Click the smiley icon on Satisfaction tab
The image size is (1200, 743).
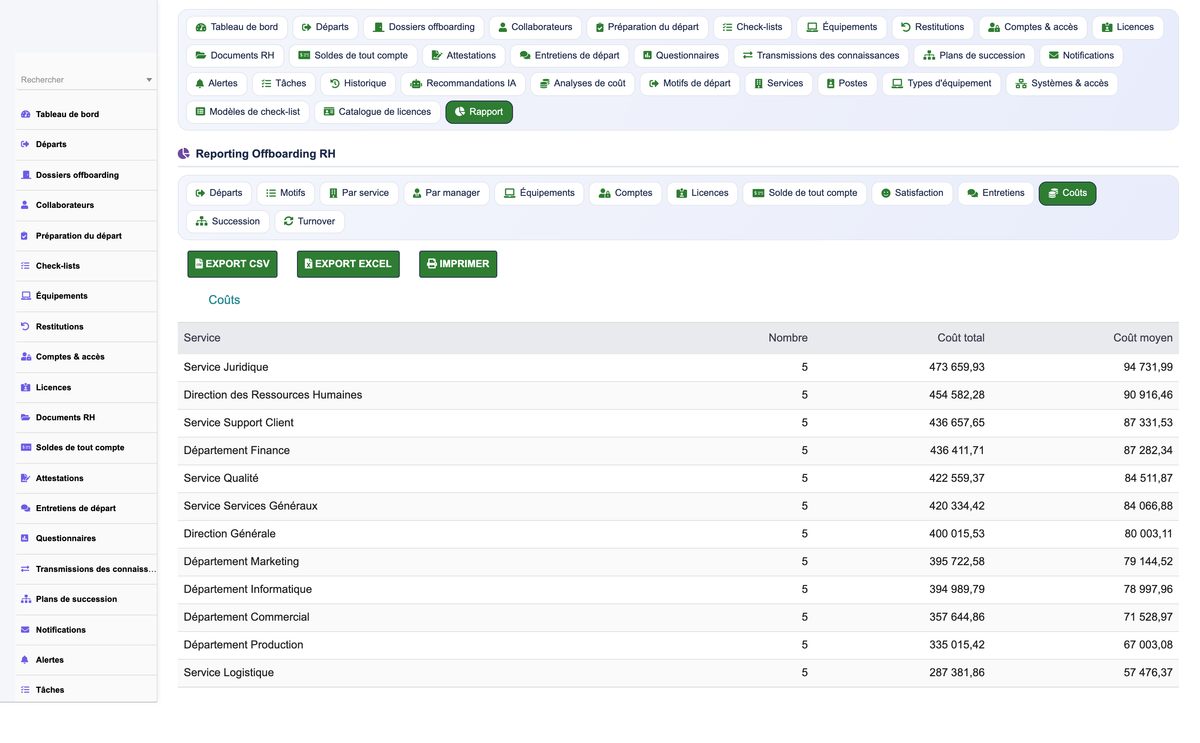tap(886, 193)
